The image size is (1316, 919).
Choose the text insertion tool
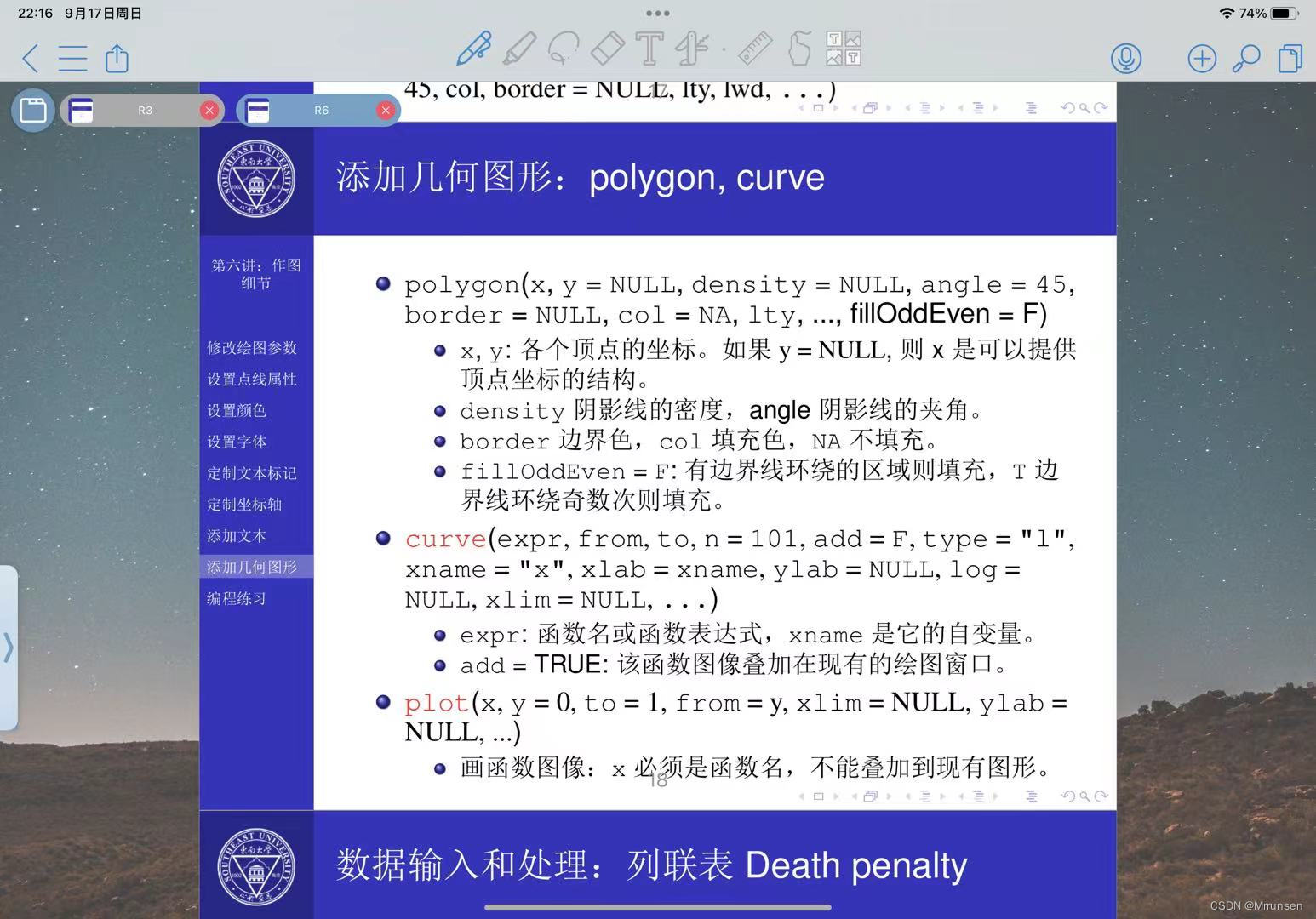click(649, 48)
